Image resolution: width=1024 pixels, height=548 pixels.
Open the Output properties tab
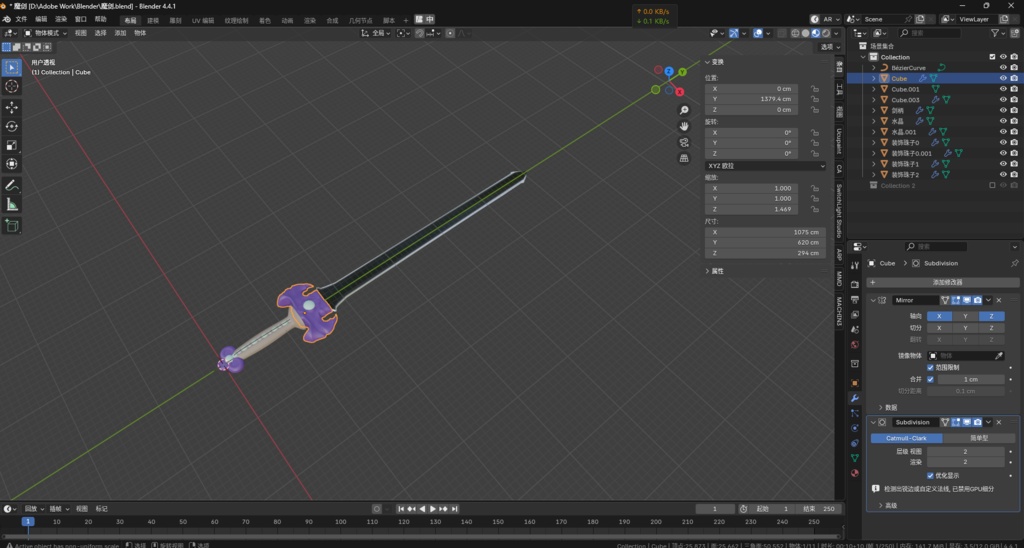[x=855, y=299]
